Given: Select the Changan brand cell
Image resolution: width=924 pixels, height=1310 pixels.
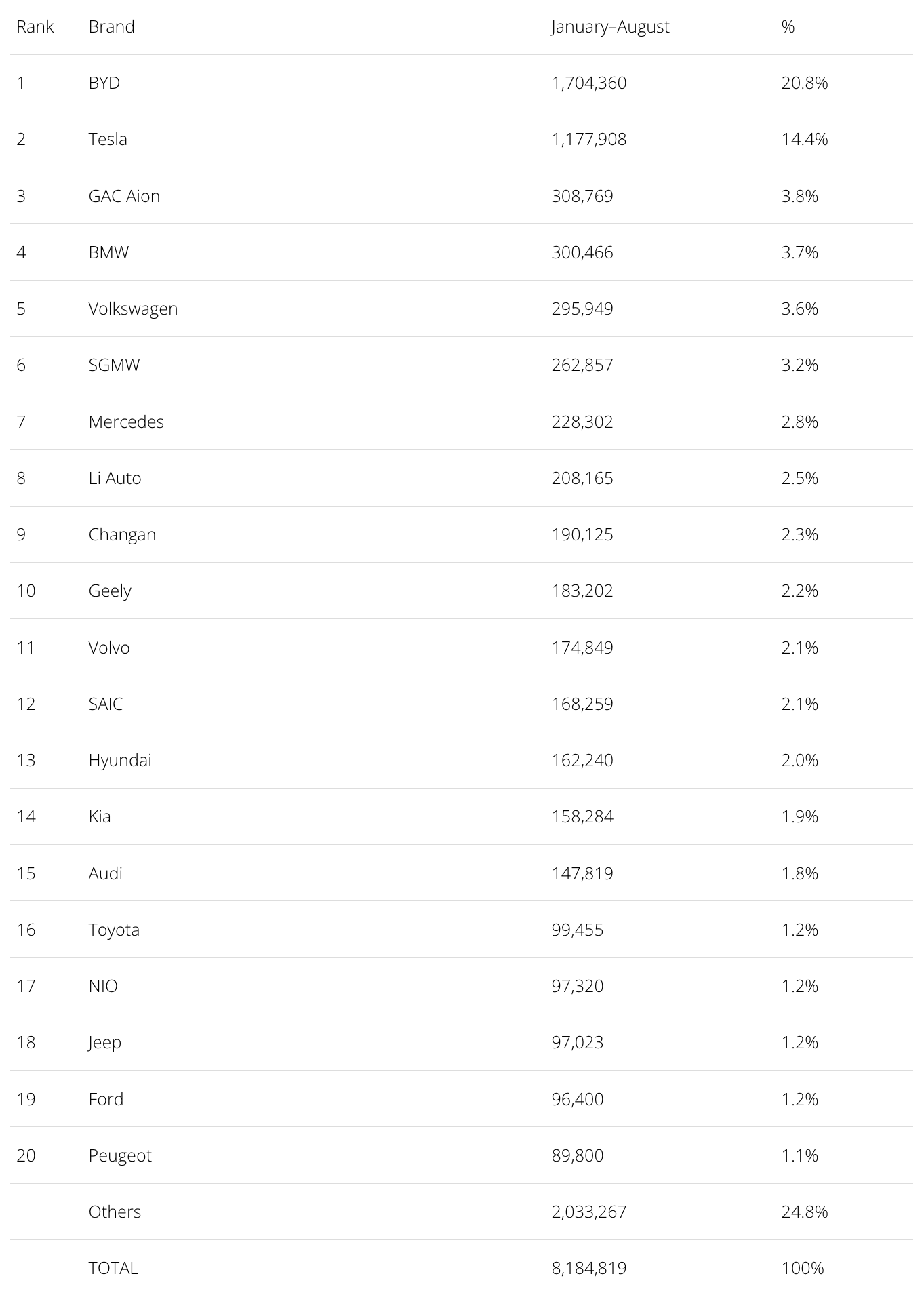Looking at the screenshot, I should click(x=123, y=534).
